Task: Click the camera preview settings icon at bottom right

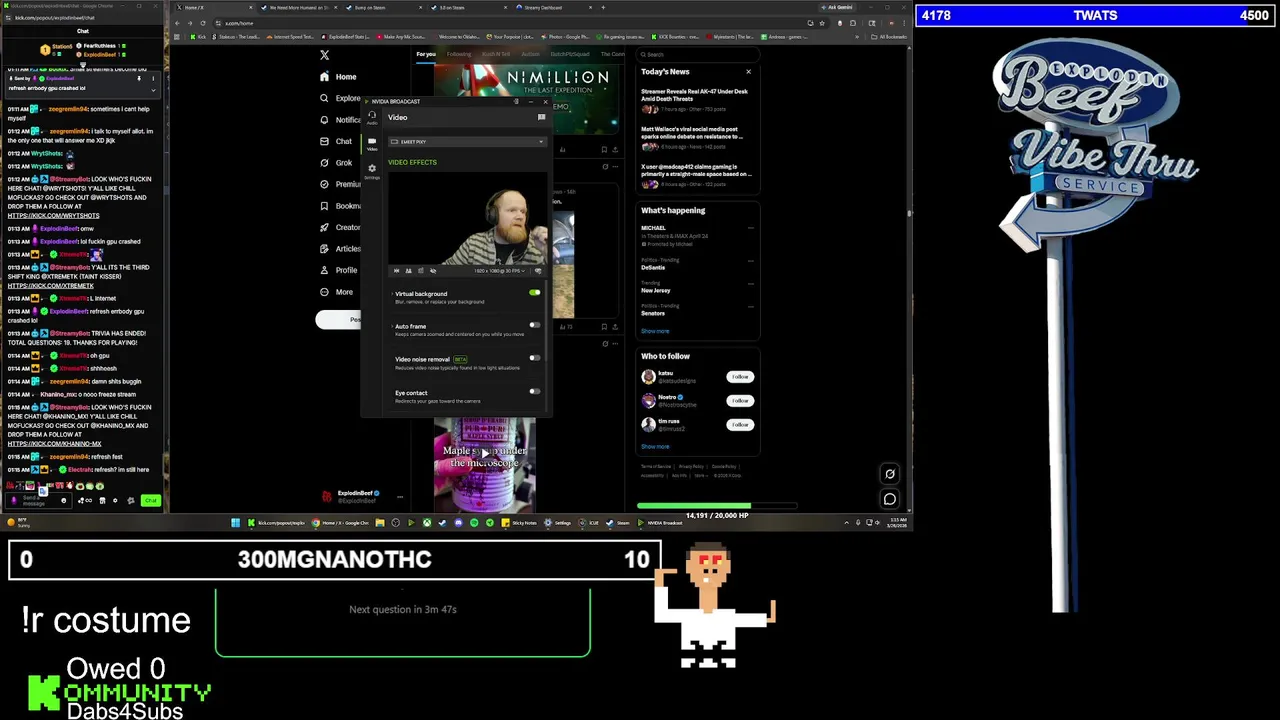Action: pyautogui.click(x=538, y=271)
